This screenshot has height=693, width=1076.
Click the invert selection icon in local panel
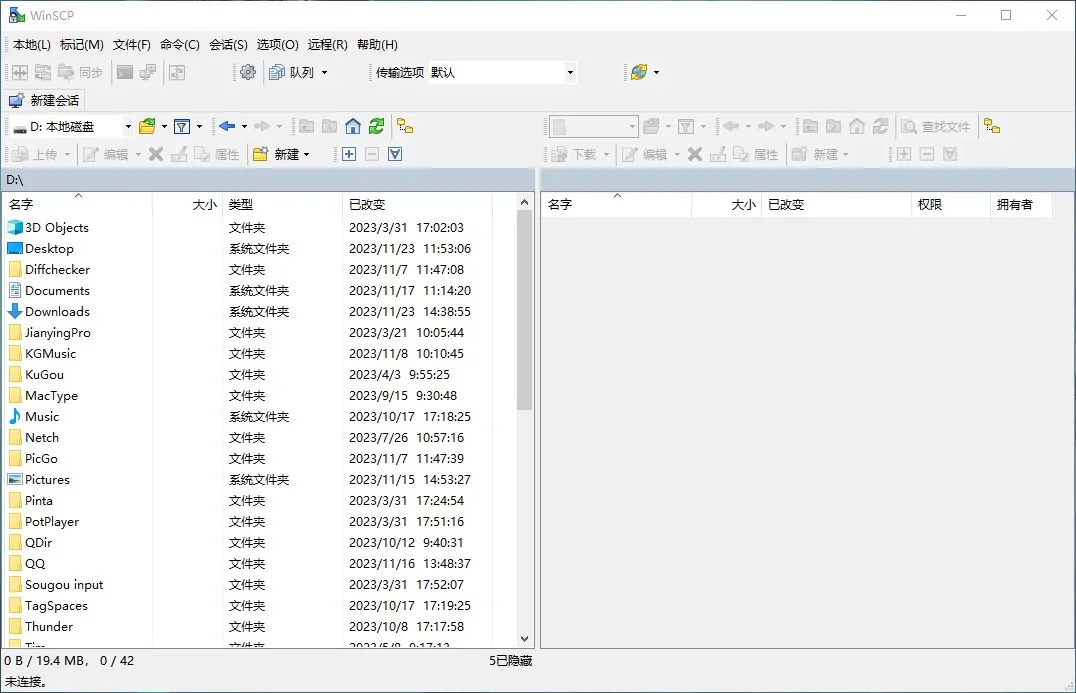pos(395,154)
